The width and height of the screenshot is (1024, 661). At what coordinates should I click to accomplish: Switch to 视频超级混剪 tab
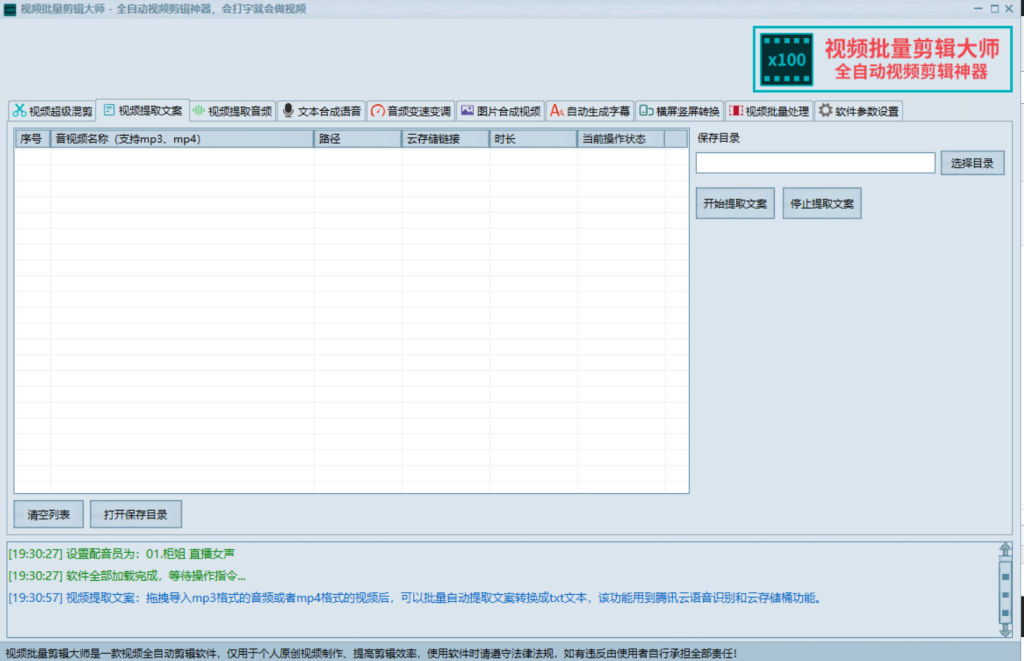[53, 110]
